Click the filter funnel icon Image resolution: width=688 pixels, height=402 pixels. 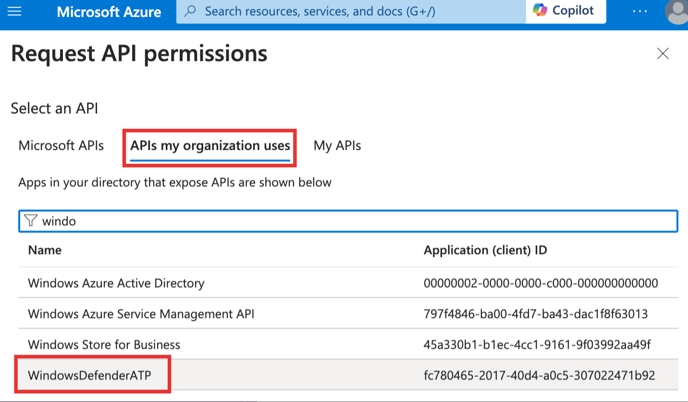tap(30, 220)
